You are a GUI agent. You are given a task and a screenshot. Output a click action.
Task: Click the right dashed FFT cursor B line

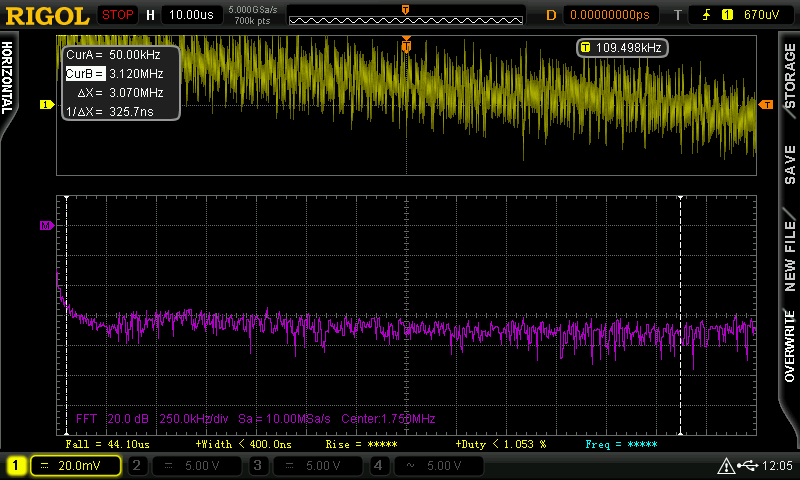pos(680,315)
